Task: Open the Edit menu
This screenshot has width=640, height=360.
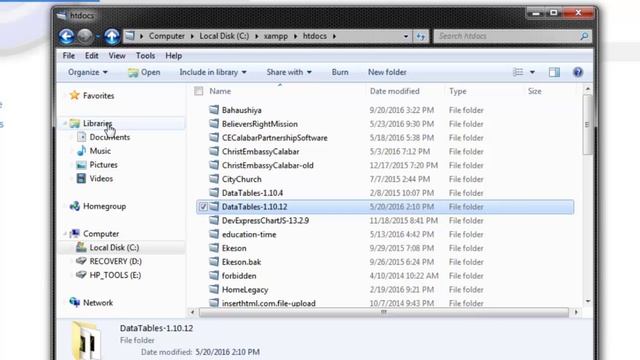Action: [x=91, y=56]
